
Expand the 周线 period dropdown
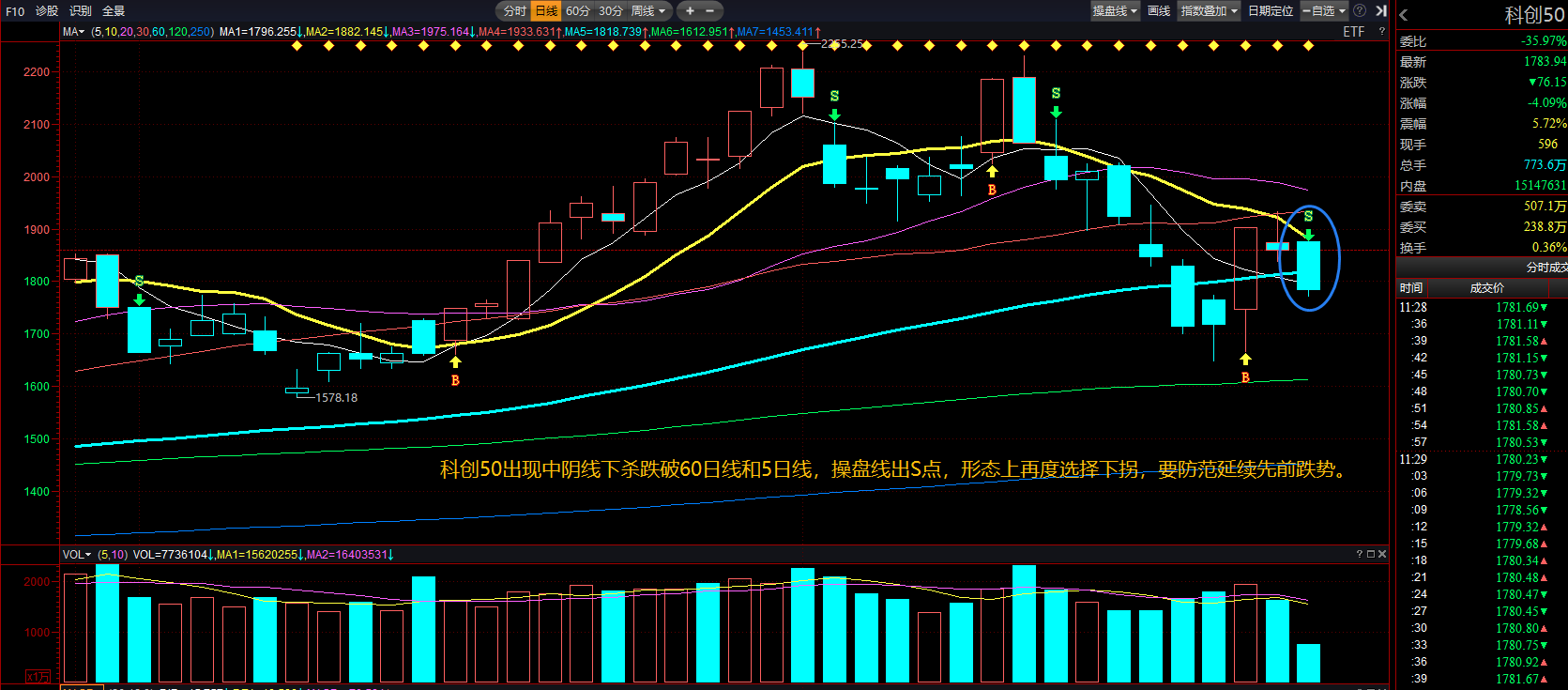coord(648,11)
